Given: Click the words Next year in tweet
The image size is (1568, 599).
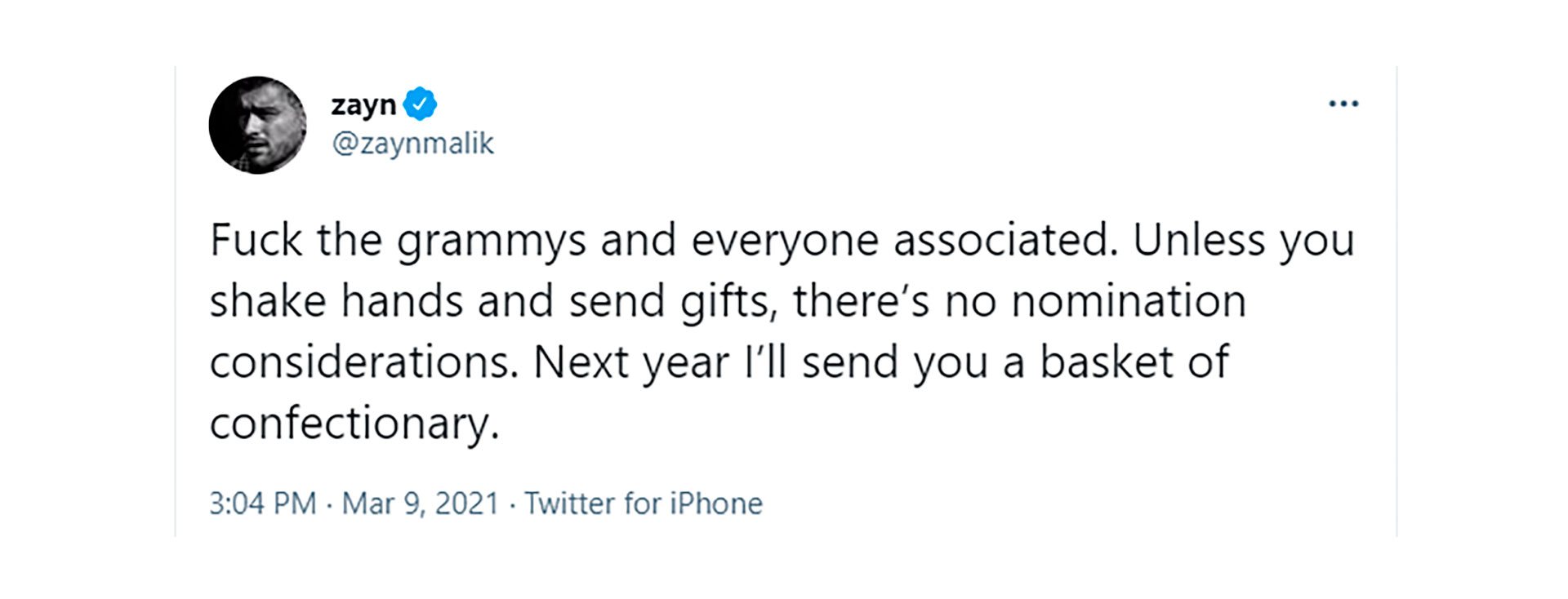Looking at the screenshot, I should click(631, 363).
